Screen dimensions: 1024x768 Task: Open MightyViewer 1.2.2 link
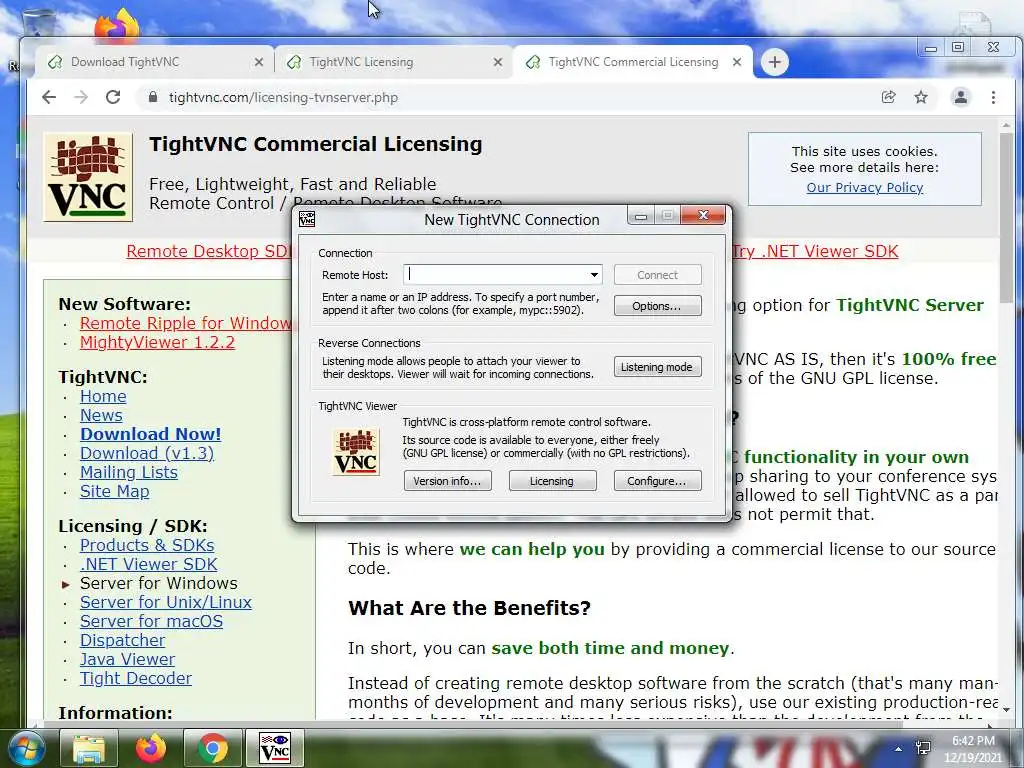157,342
